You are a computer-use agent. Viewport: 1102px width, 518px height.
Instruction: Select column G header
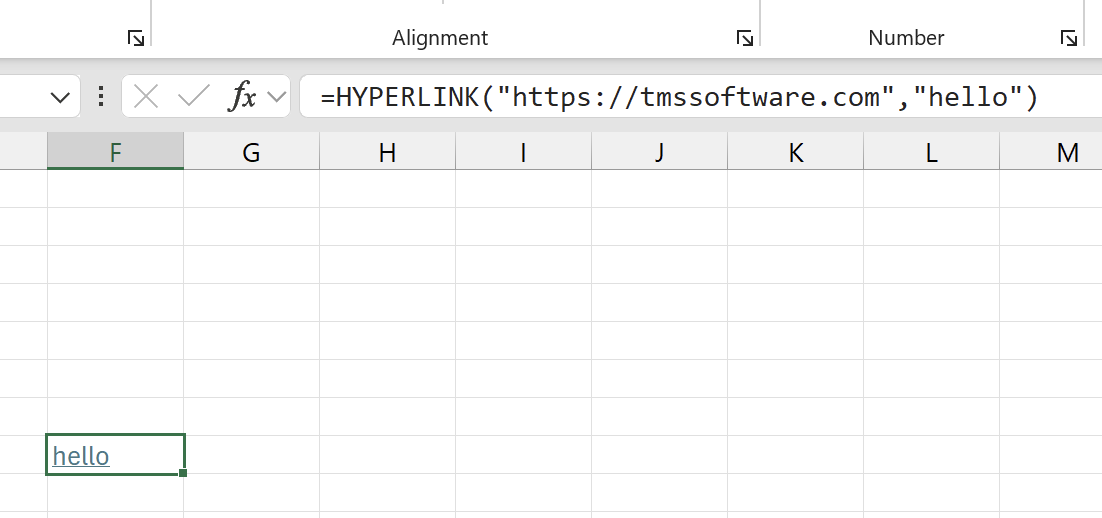[252, 152]
